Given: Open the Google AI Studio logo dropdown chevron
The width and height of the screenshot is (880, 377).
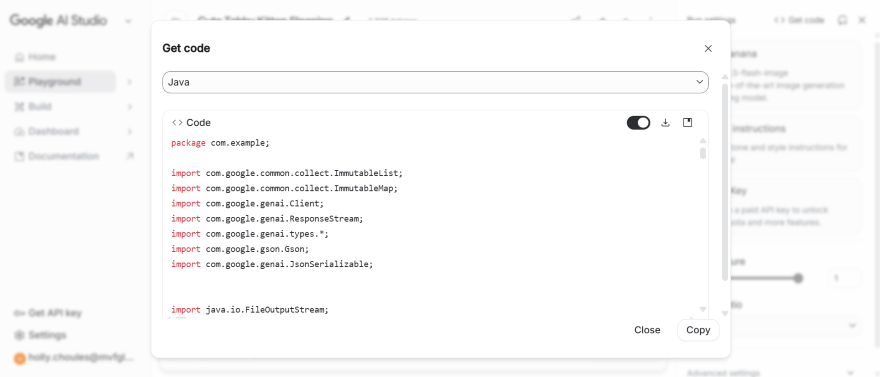Looking at the screenshot, I should pos(129,21).
